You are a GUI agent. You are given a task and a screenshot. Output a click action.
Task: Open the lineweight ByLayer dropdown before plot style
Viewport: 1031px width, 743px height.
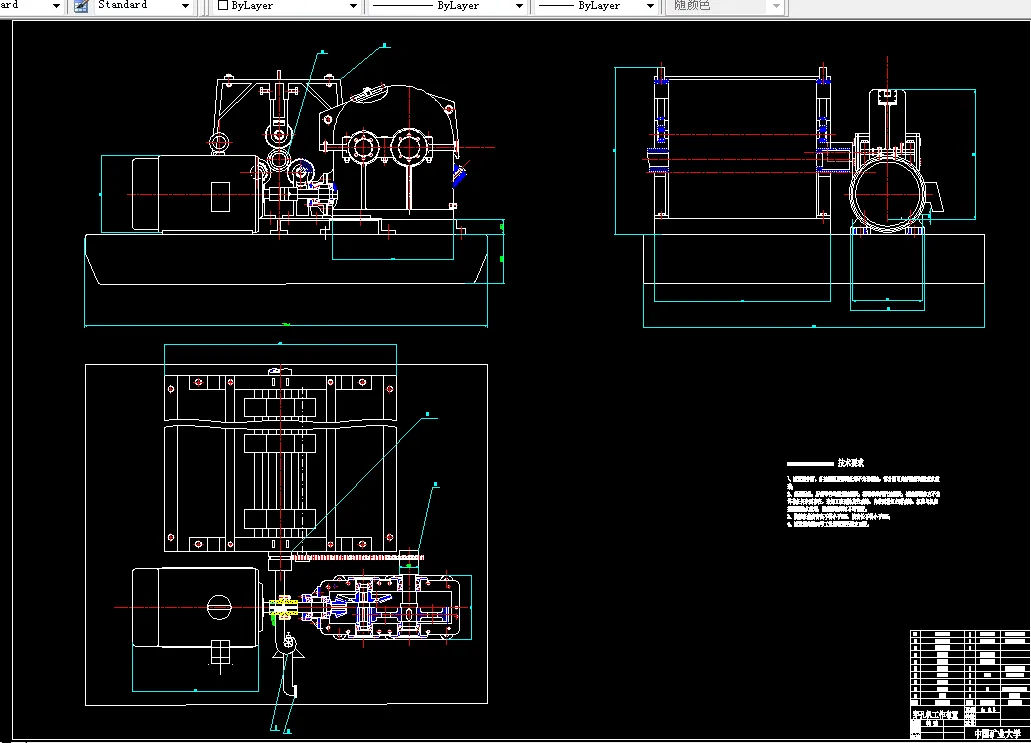(x=652, y=6)
